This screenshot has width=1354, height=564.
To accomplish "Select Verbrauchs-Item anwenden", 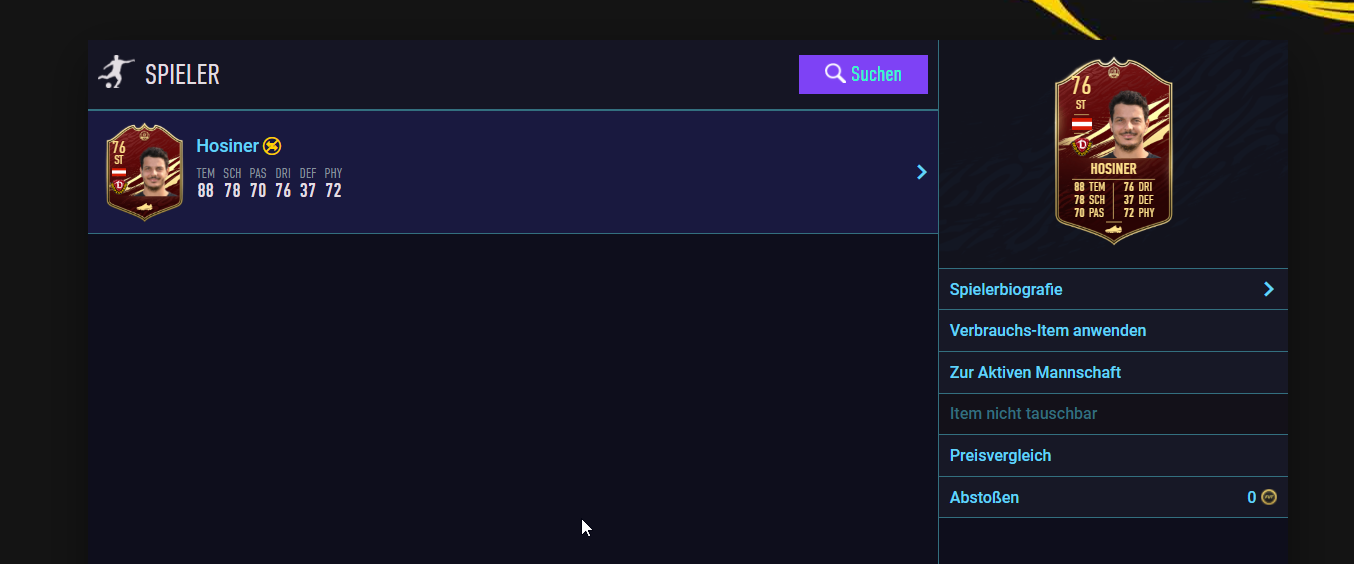I will coord(1113,331).
